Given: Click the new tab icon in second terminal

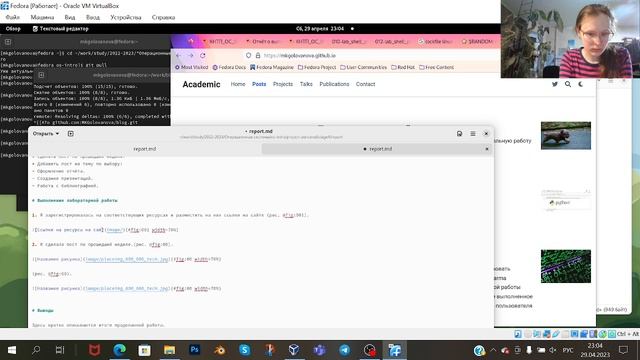Looking at the screenshot, I should click(41, 75).
